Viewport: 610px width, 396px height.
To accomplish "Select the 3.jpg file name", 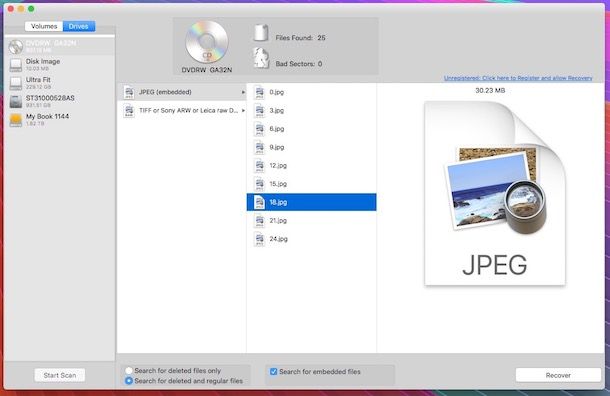I will tap(277, 110).
